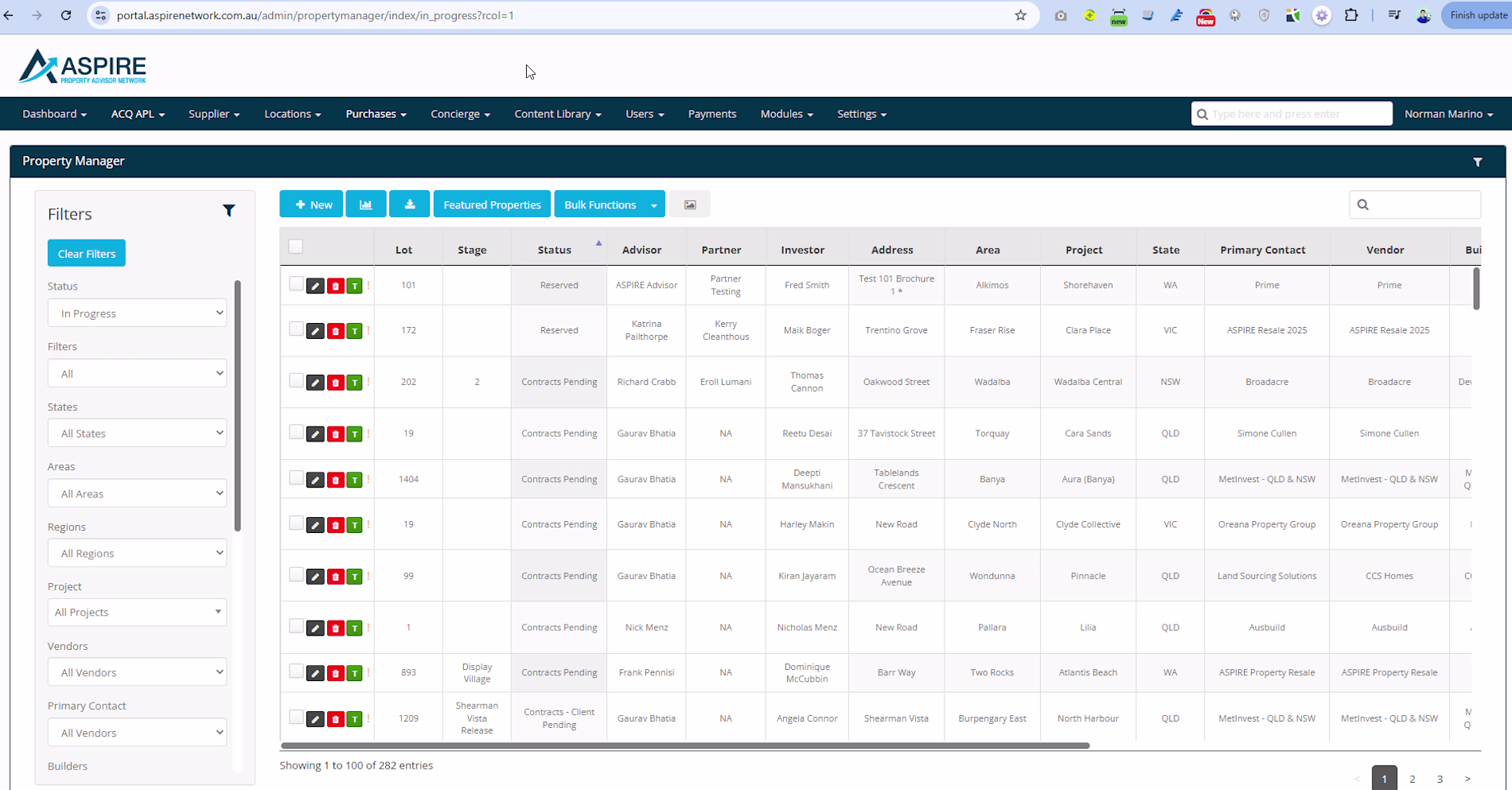
Task: Open the ACQ APL menu
Action: pos(138,114)
